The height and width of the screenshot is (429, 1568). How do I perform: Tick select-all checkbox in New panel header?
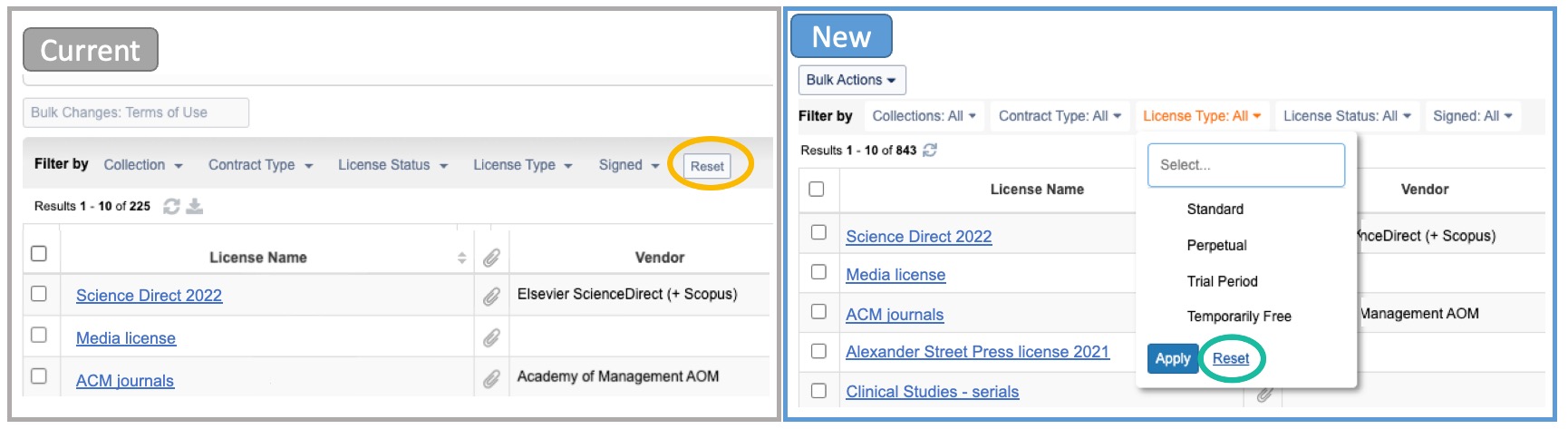(x=817, y=189)
